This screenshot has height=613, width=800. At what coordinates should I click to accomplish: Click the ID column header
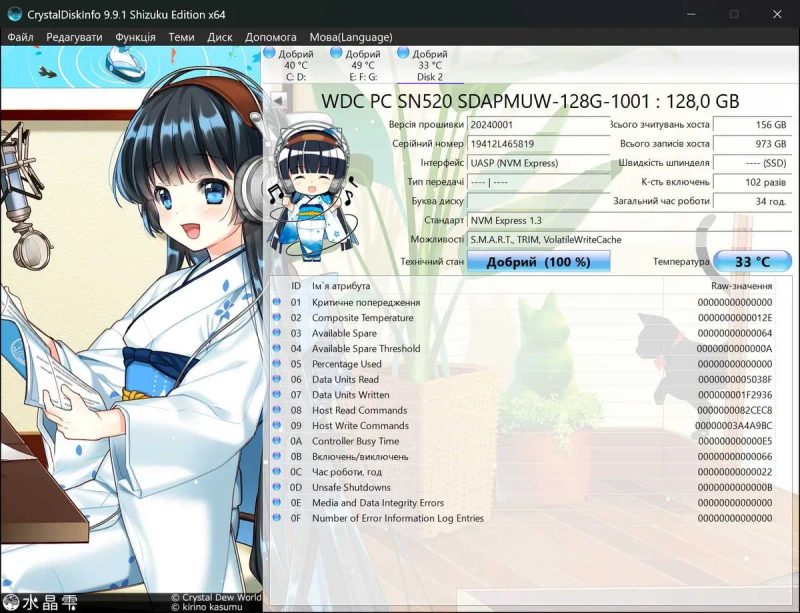pyautogui.click(x=296, y=286)
